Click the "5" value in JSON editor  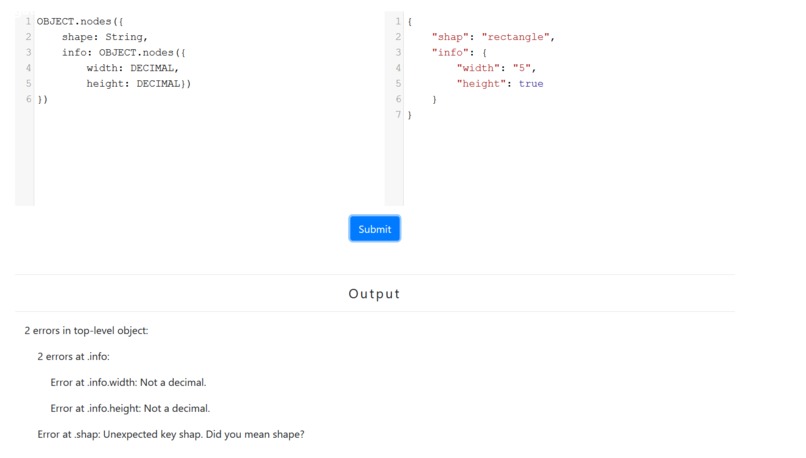tap(521, 68)
